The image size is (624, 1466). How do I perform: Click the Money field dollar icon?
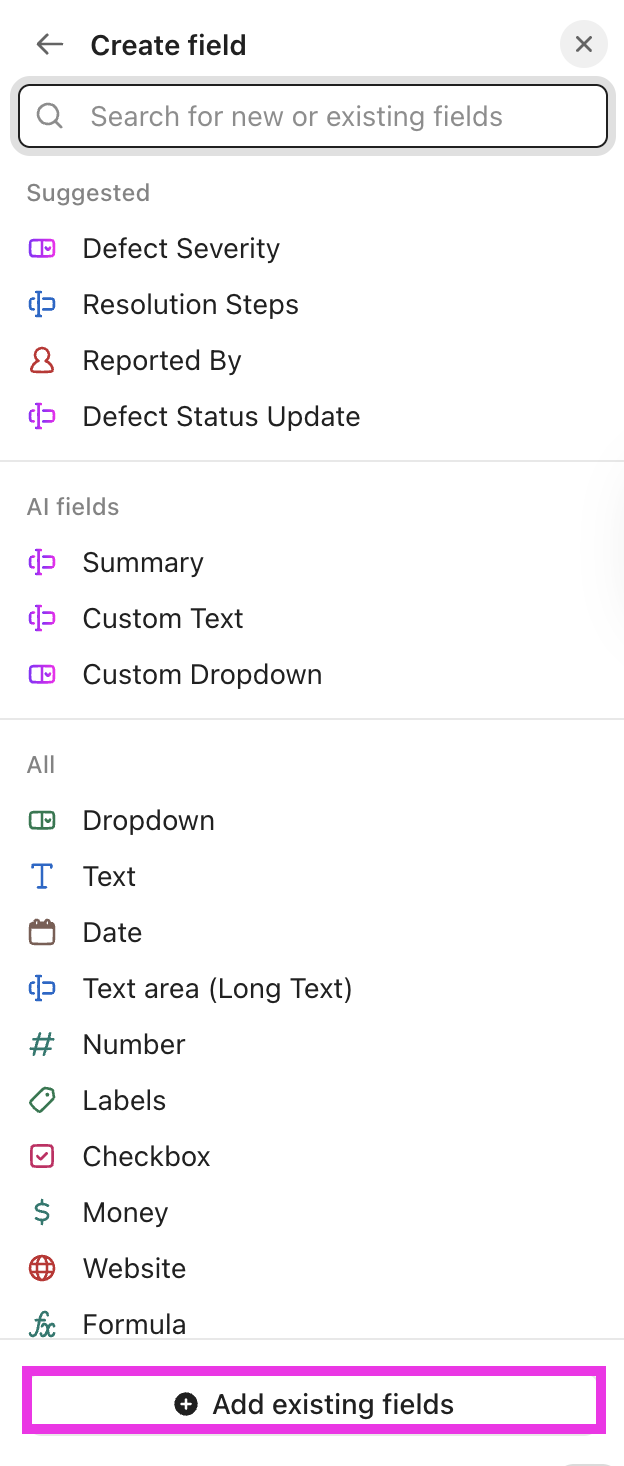click(x=41, y=1212)
